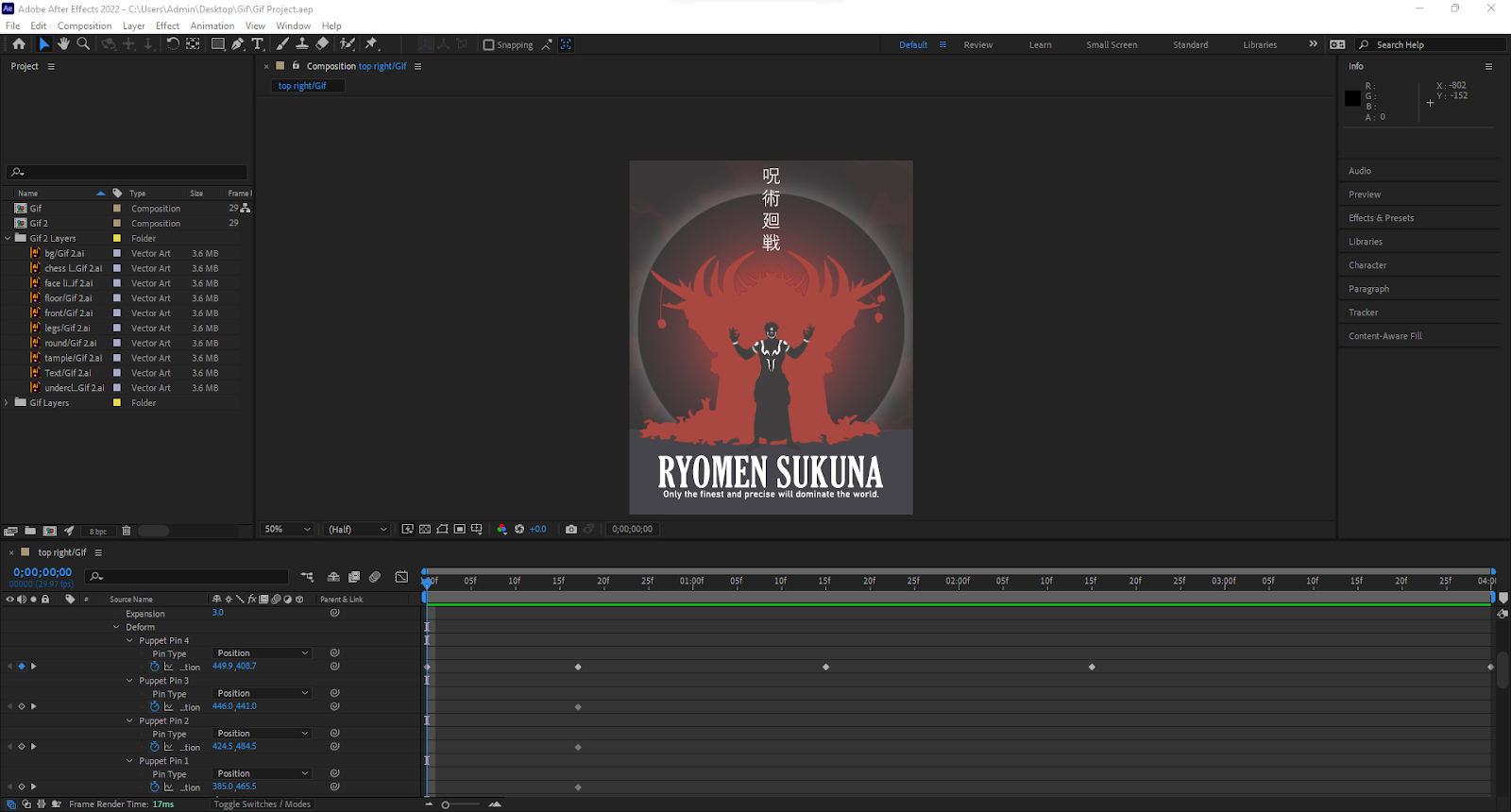Open the Pin Type dropdown for Puppet Pin 2

pyautogui.click(x=262, y=734)
